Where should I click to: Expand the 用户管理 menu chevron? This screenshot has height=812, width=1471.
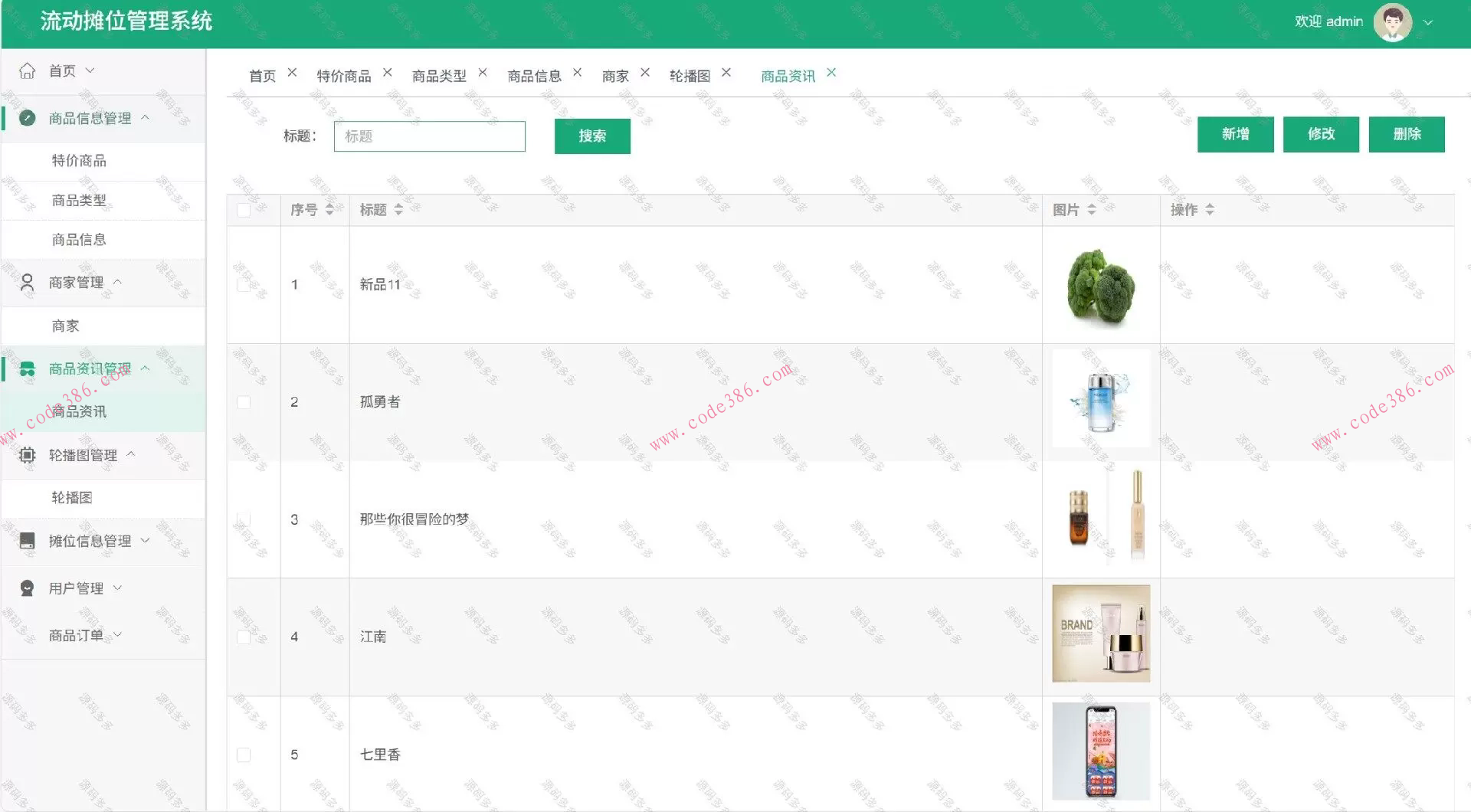point(116,588)
